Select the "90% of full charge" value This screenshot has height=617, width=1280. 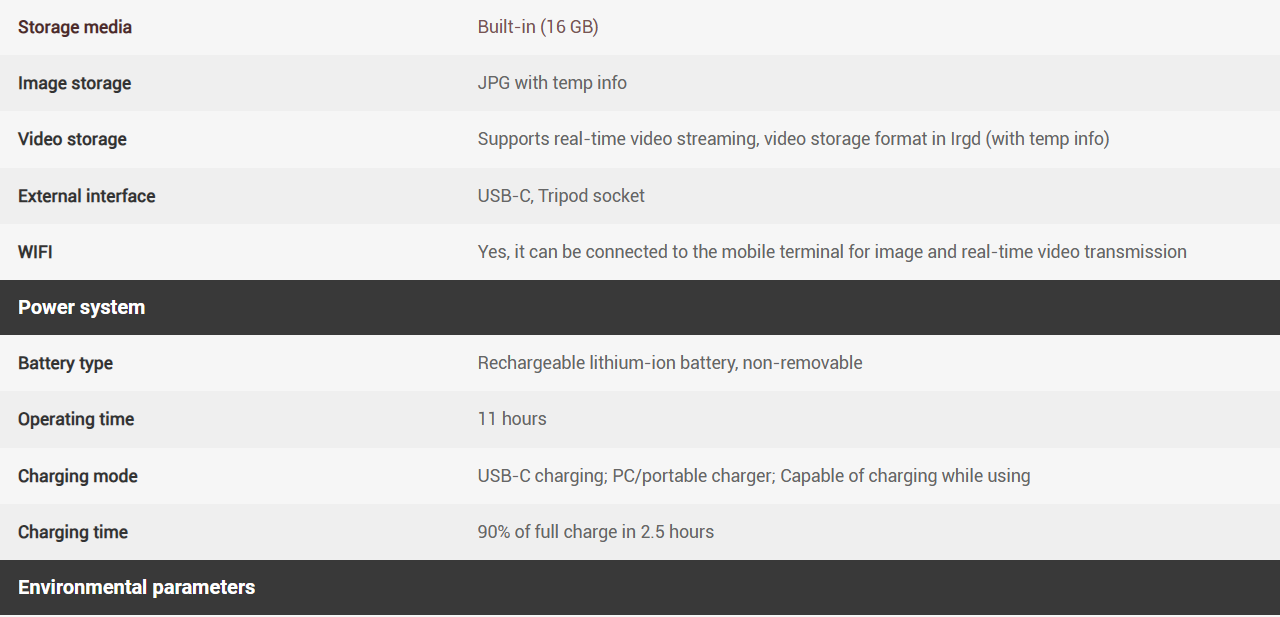(596, 532)
